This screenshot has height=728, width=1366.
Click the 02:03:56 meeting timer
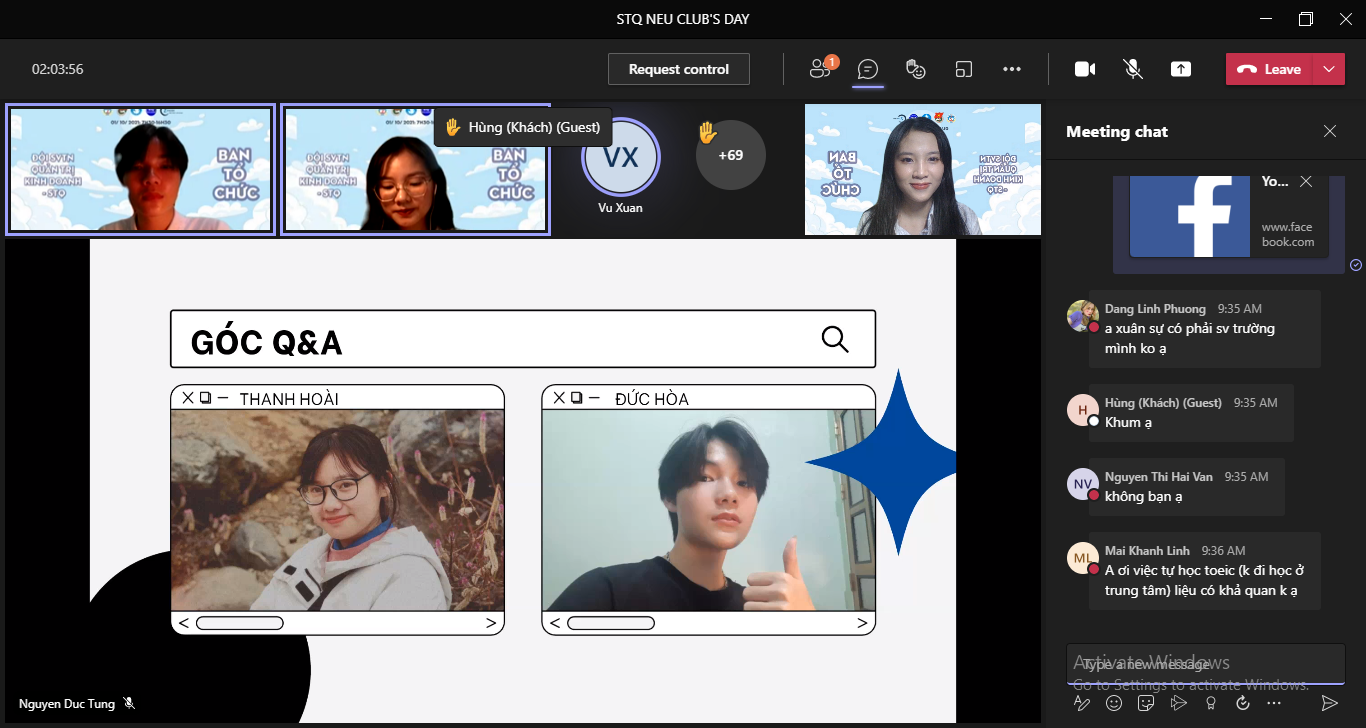pos(58,69)
